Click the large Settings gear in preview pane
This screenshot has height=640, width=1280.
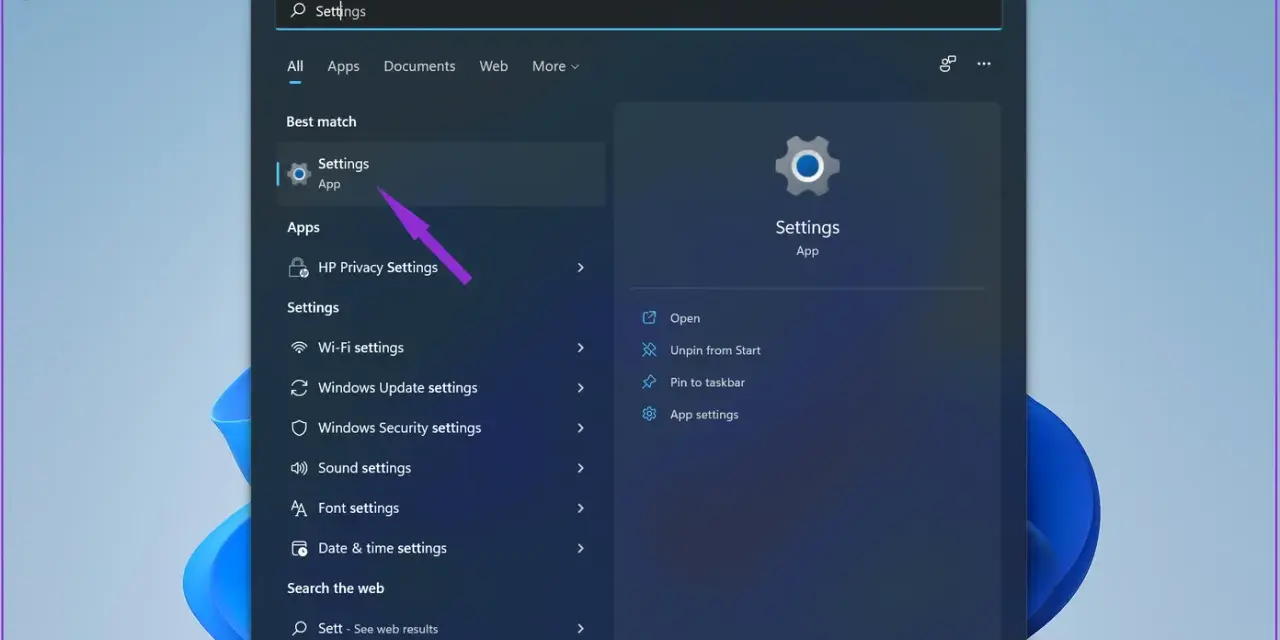click(x=807, y=165)
